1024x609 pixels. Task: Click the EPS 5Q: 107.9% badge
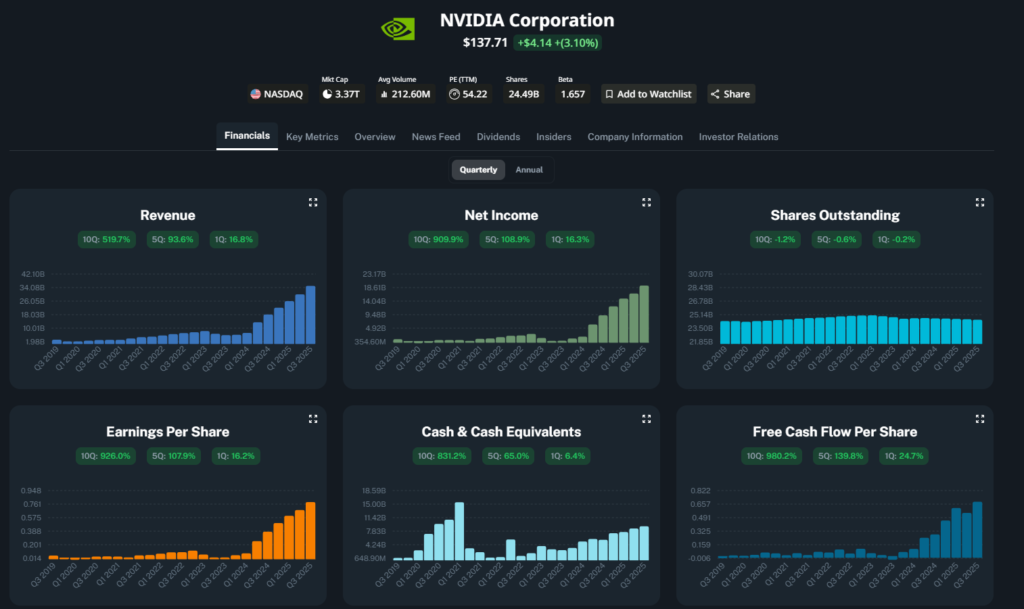[174, 456]
